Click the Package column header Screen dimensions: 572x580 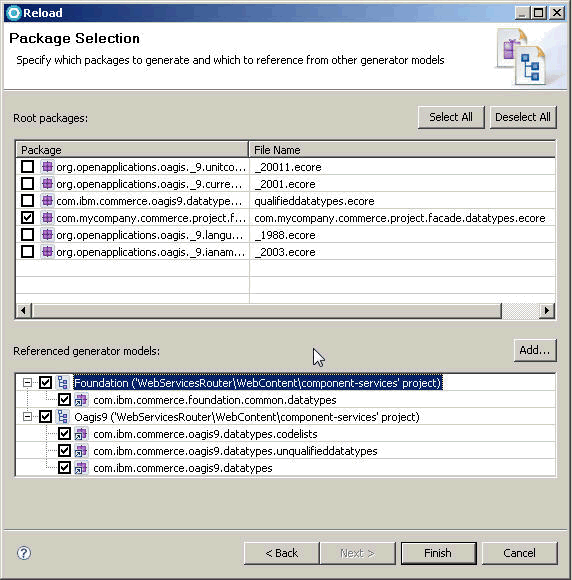click(132, 150)
